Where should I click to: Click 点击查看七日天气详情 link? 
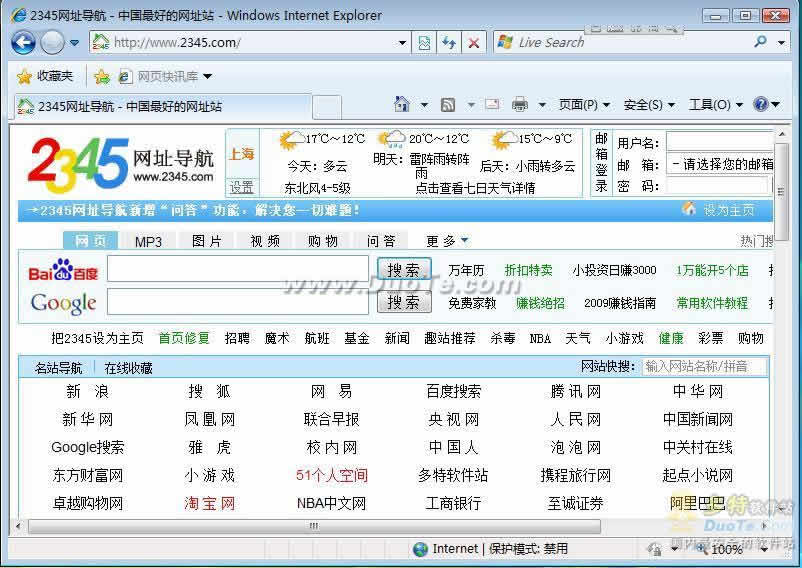(475, 188)
